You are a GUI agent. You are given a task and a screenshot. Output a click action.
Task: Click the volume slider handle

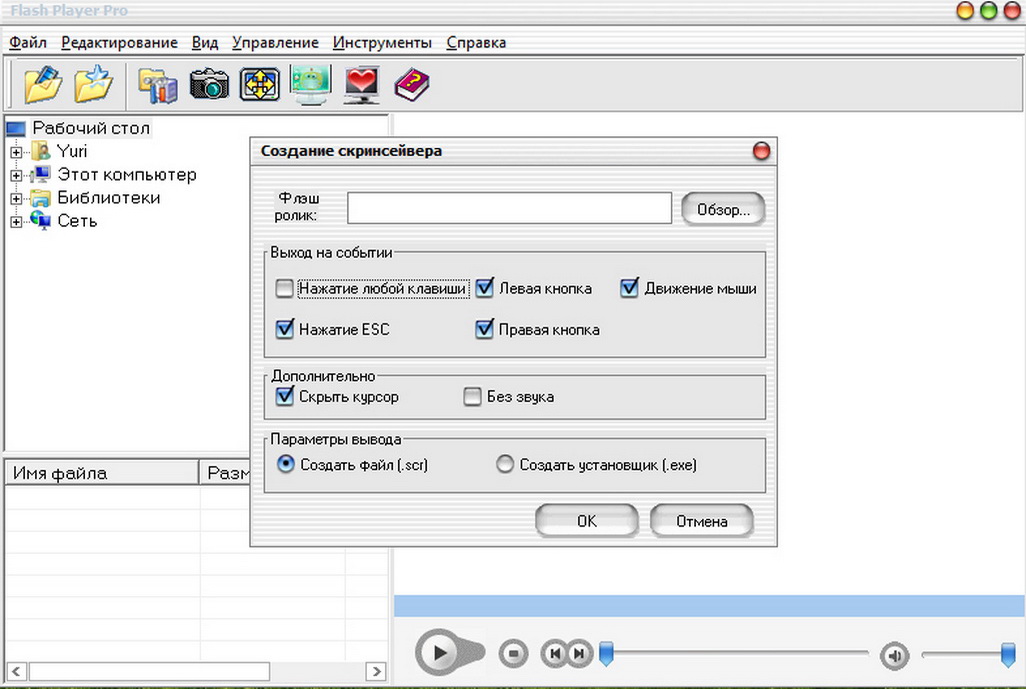click(x=1008, y=655)
